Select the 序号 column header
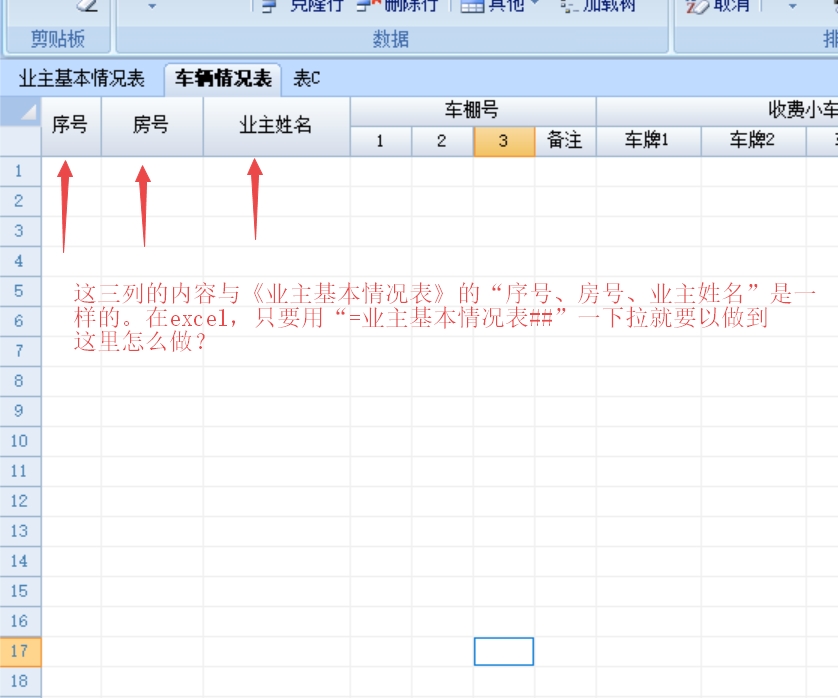This screenshot has width=838, height=698. 70,126
